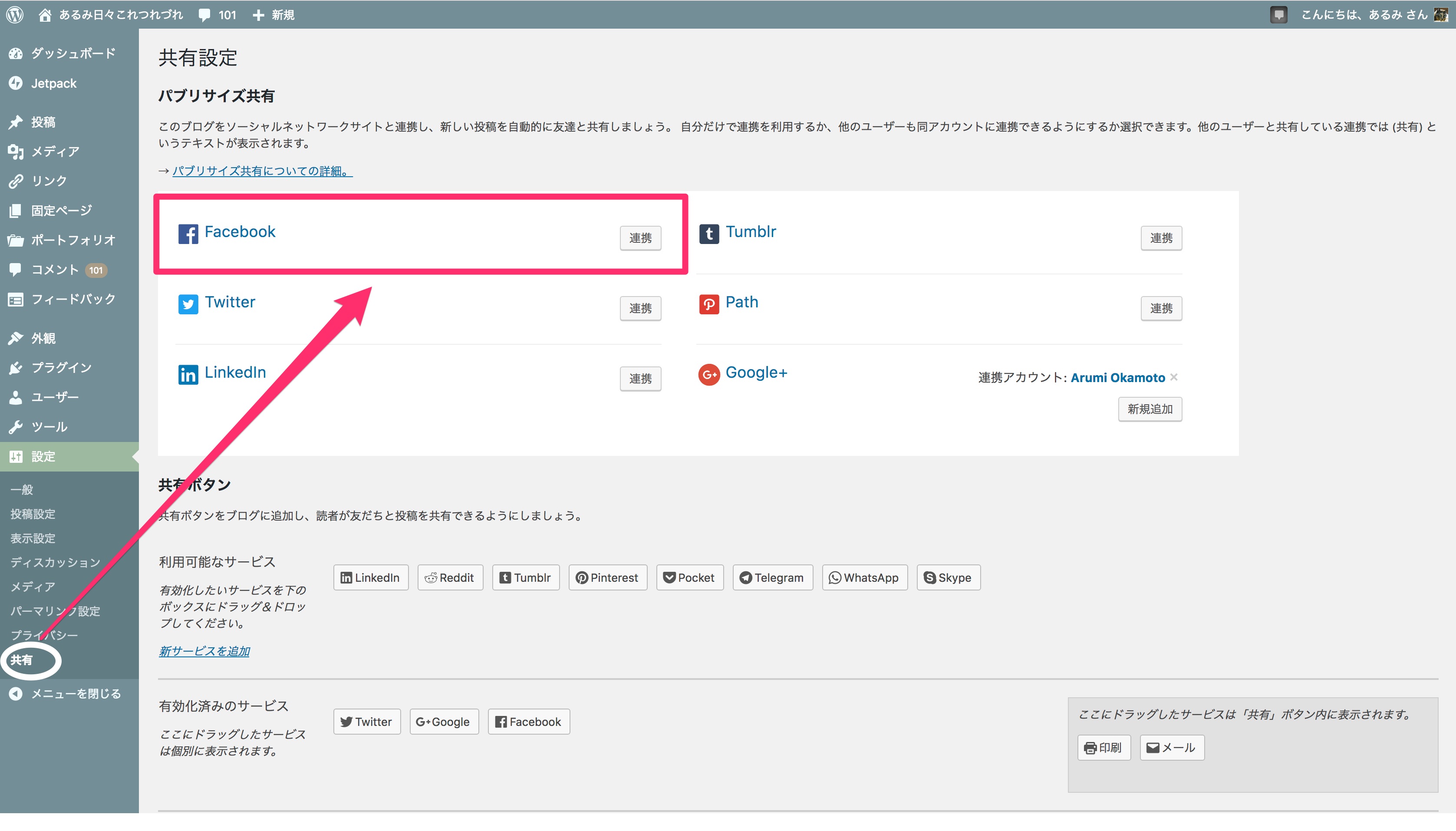Select the enabled Facebook service button
Image resolution: width=1456 pixels, height=831 pixels.
pos(528,722)
